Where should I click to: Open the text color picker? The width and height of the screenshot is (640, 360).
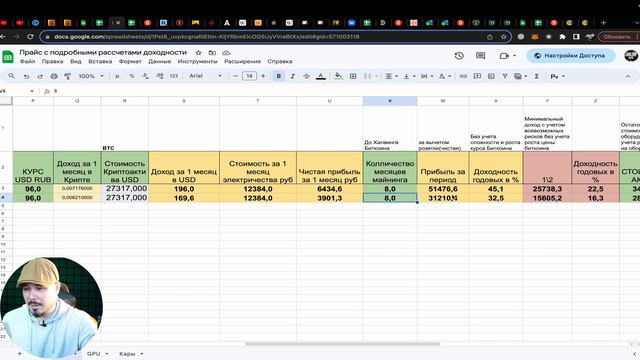[321, 76]
